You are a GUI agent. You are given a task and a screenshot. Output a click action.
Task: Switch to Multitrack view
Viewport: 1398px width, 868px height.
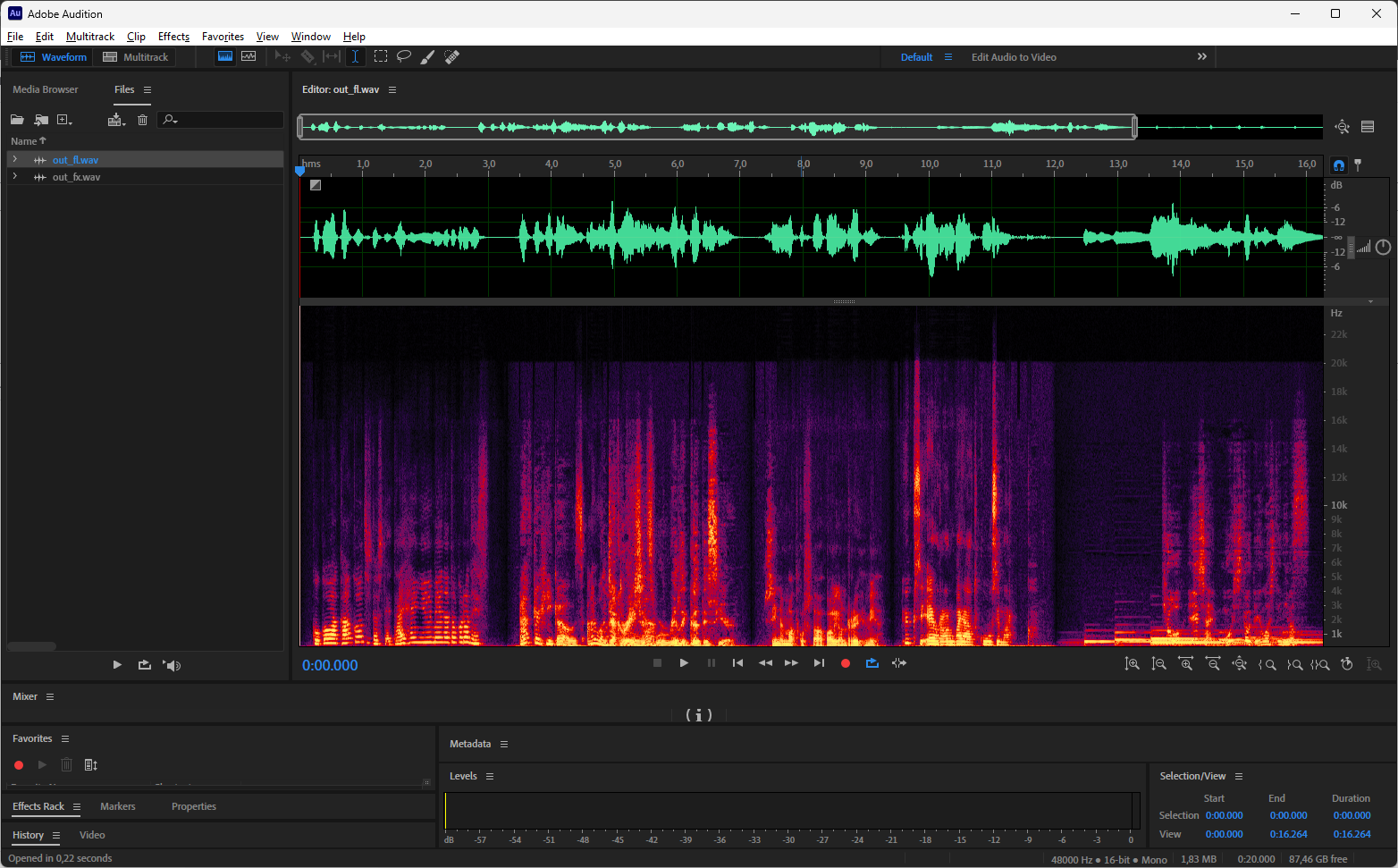point(136,57)
